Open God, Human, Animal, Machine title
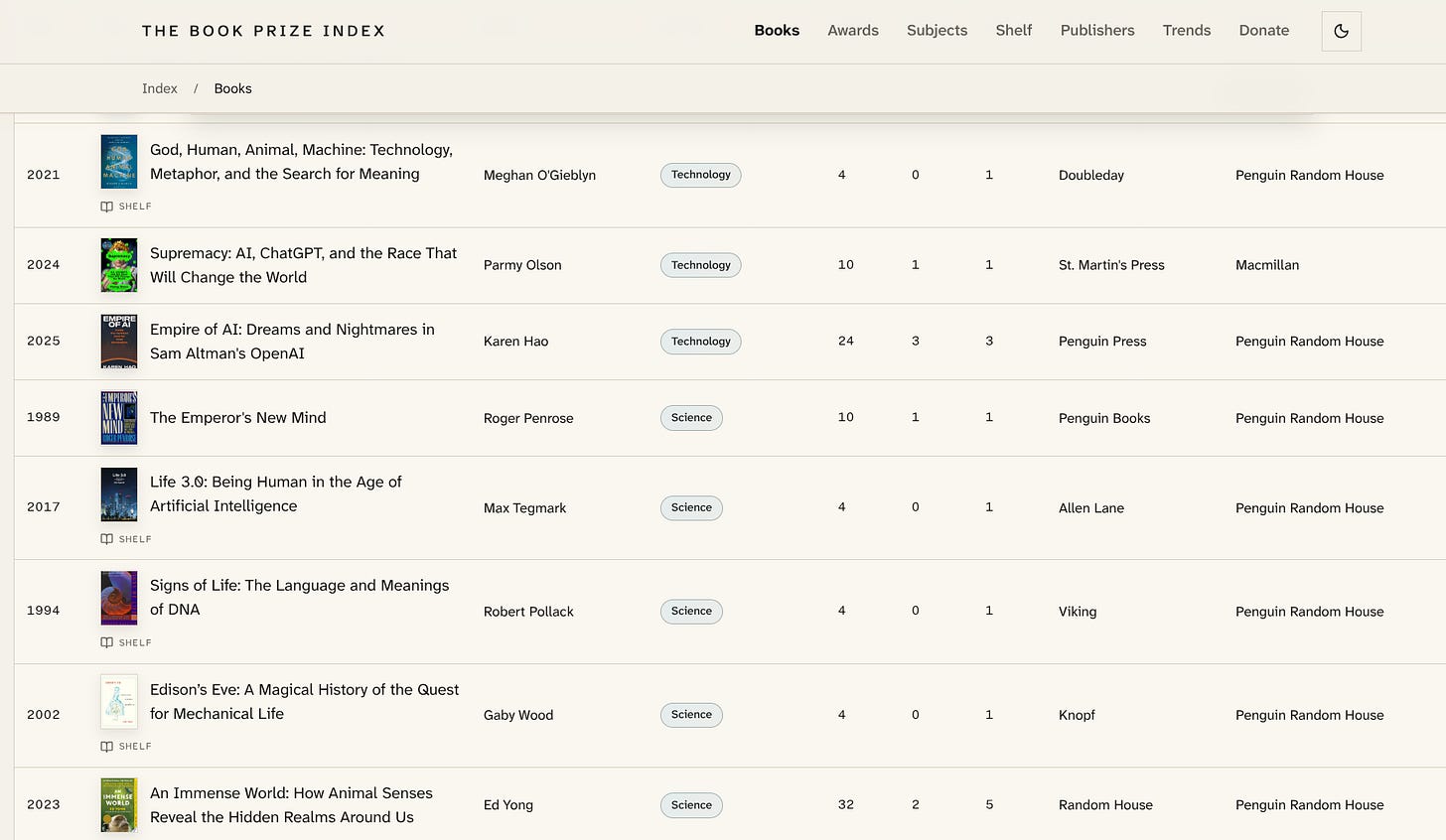1446x840 pixels. (x=301, y=162)
